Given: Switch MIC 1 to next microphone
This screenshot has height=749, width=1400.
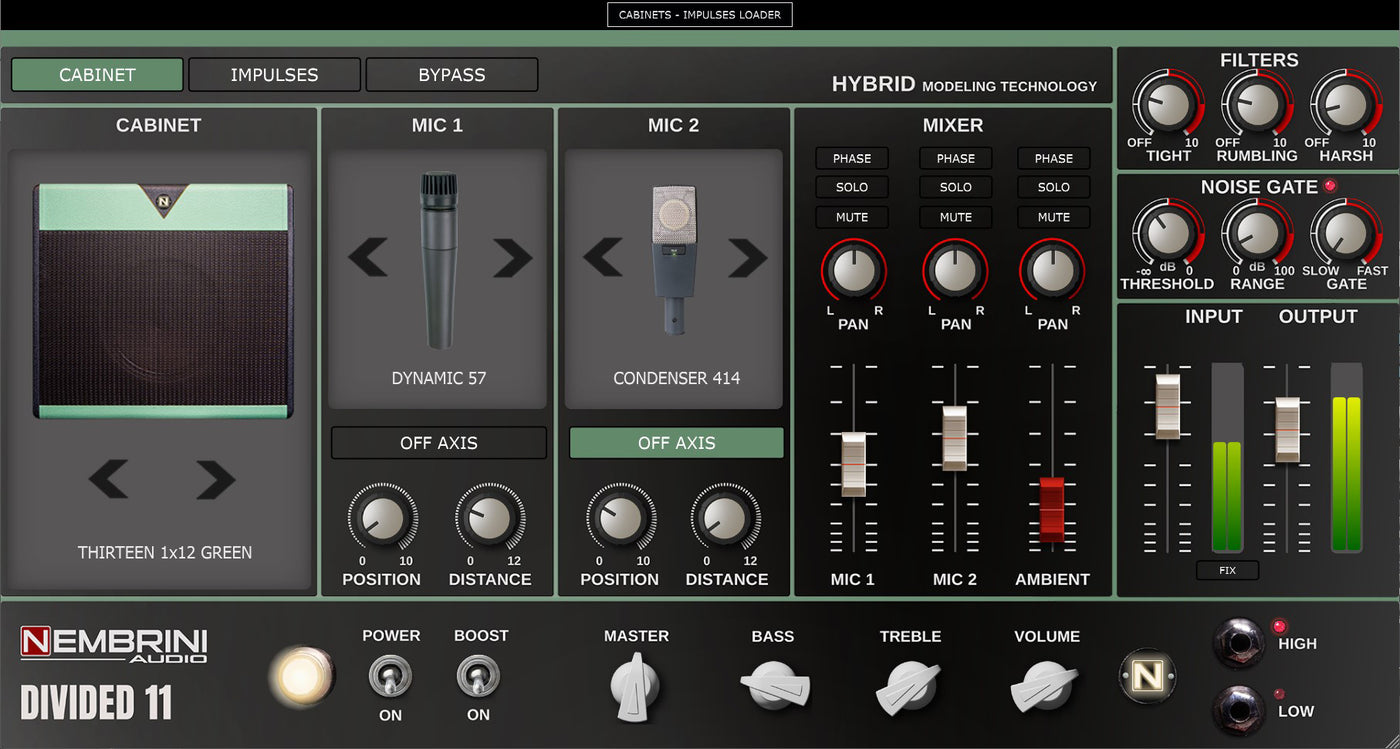Looking at the screenshot, I should click(x=512, y=258).
